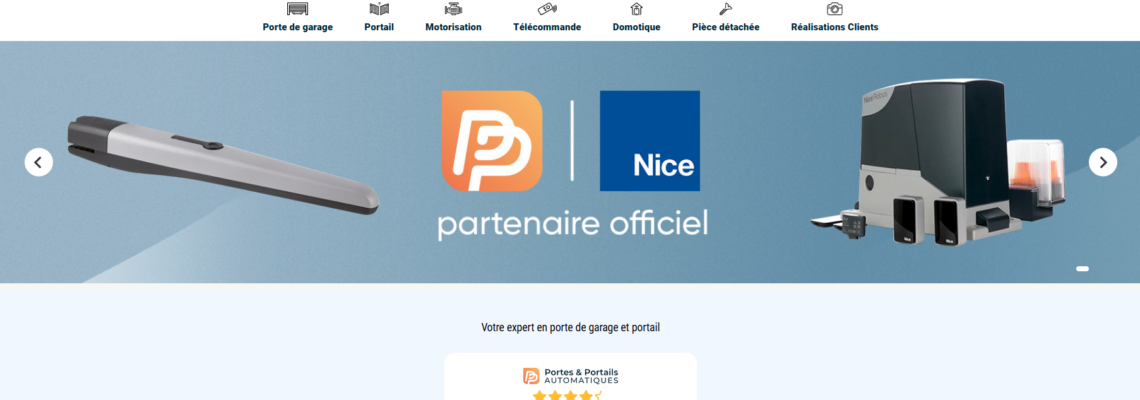1140x400 pixels.
Task: Open the Portail menu item
Action: pyautogui.click(x=379, y=27)
